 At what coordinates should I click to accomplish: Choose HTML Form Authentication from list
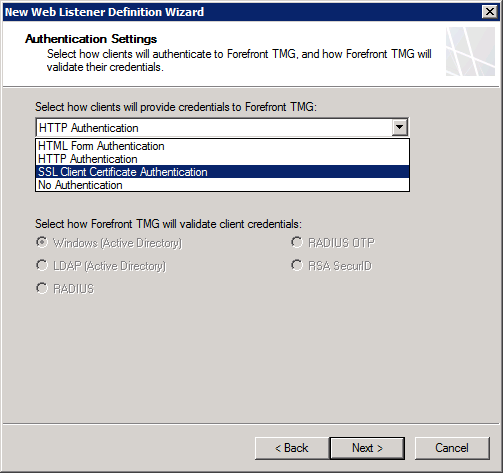tap(222, 146)
